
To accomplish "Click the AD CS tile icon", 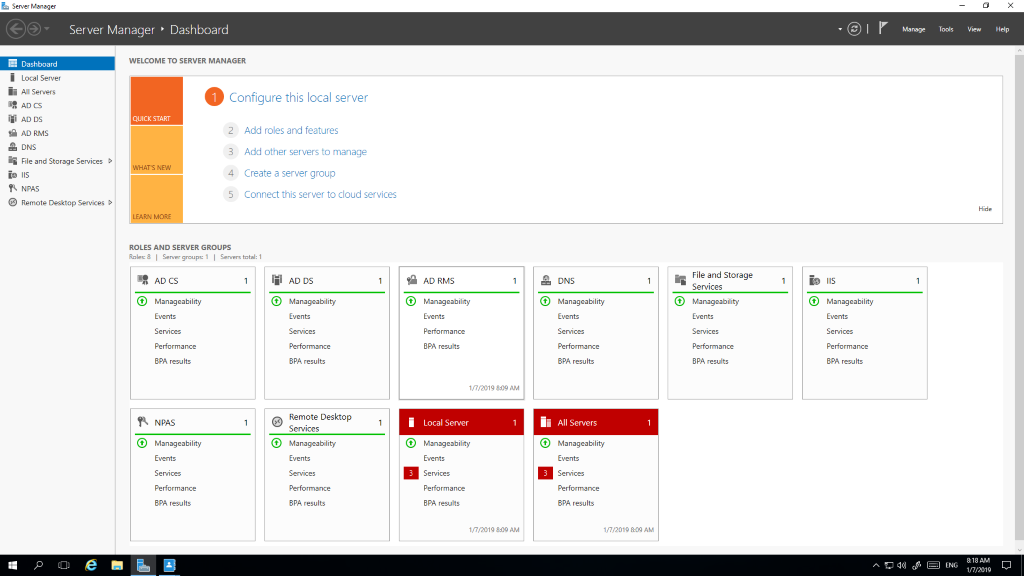I will pos(143,281).
